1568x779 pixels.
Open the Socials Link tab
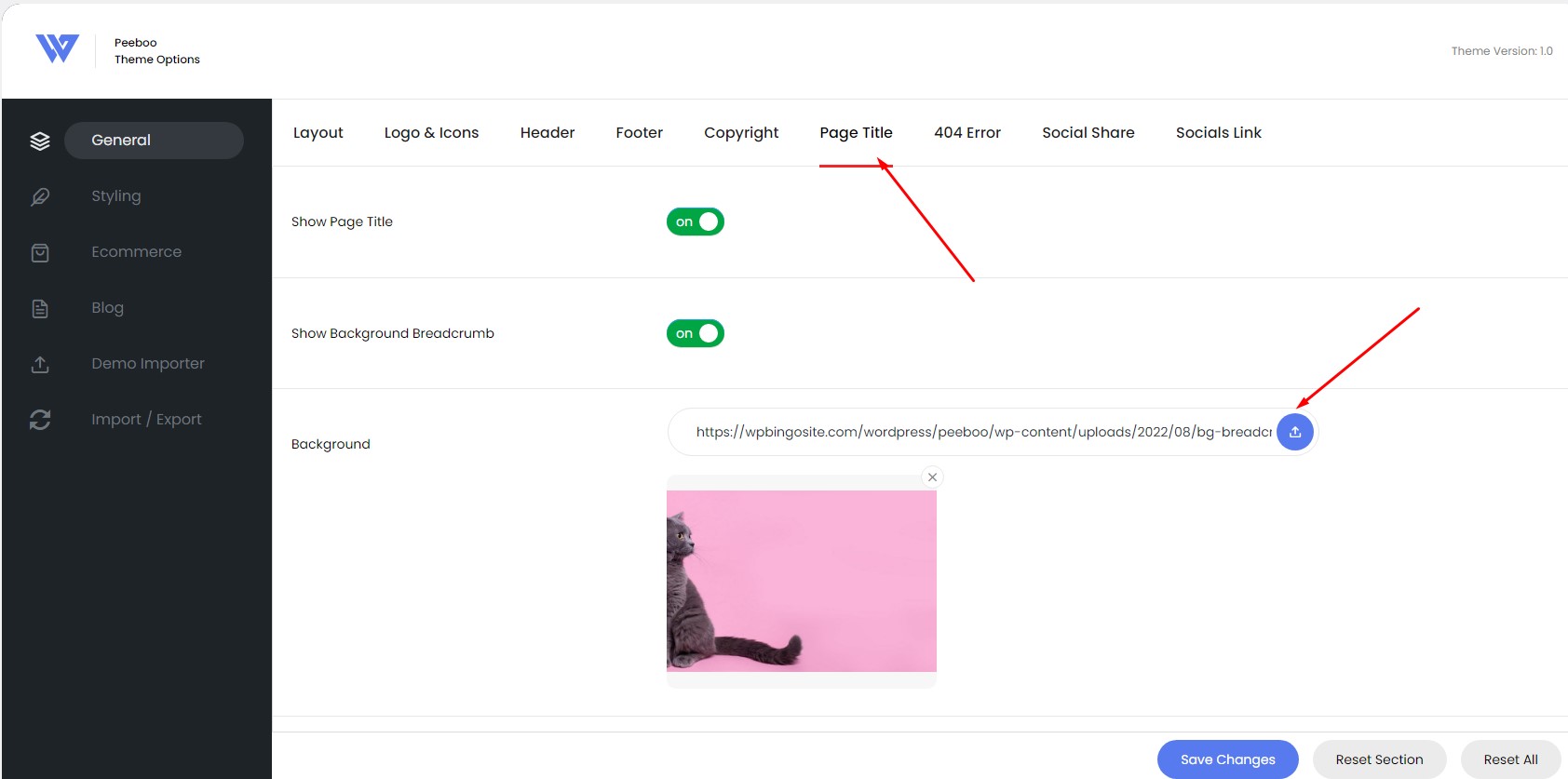tap(1218, 132)
